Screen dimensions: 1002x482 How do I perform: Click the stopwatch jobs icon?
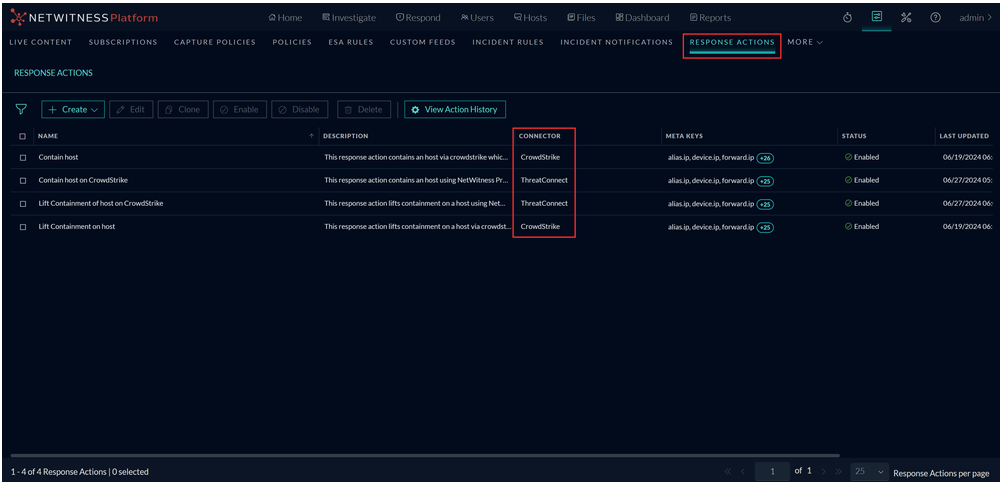[x=847, y=18]
